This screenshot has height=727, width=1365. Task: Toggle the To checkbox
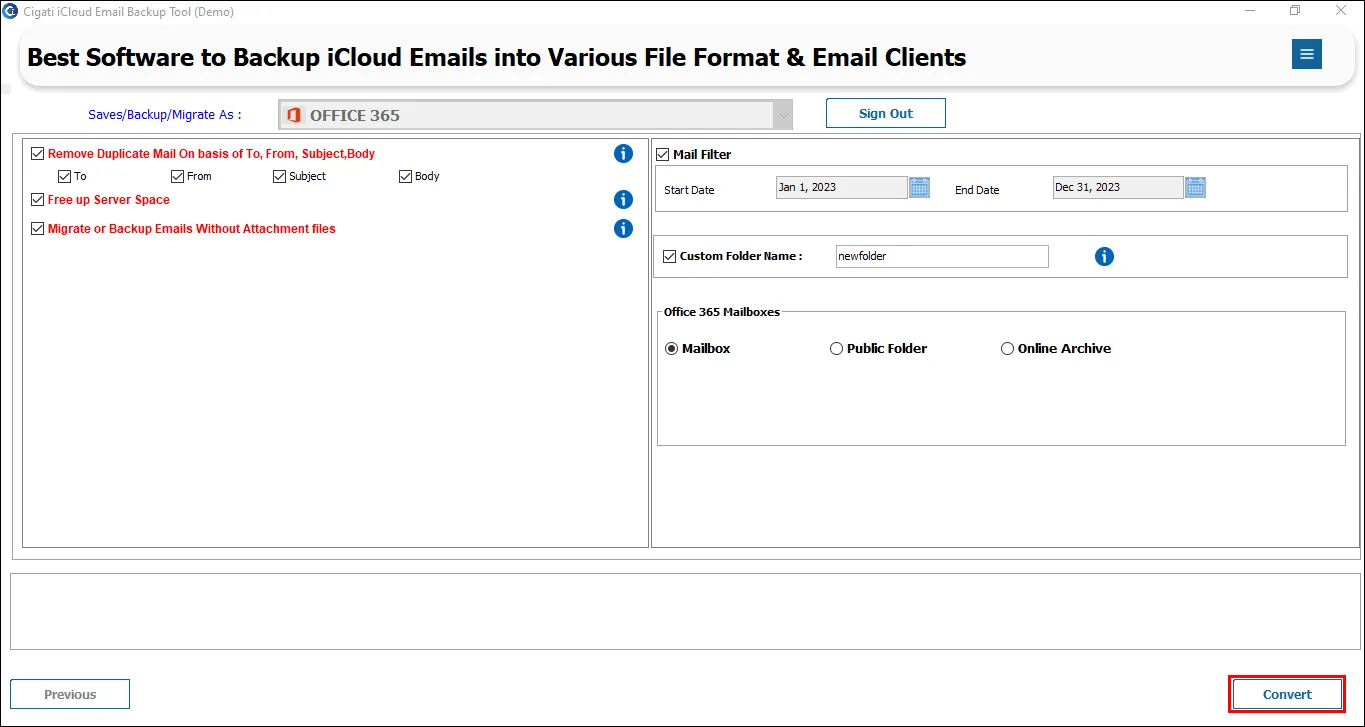(65, 177)
